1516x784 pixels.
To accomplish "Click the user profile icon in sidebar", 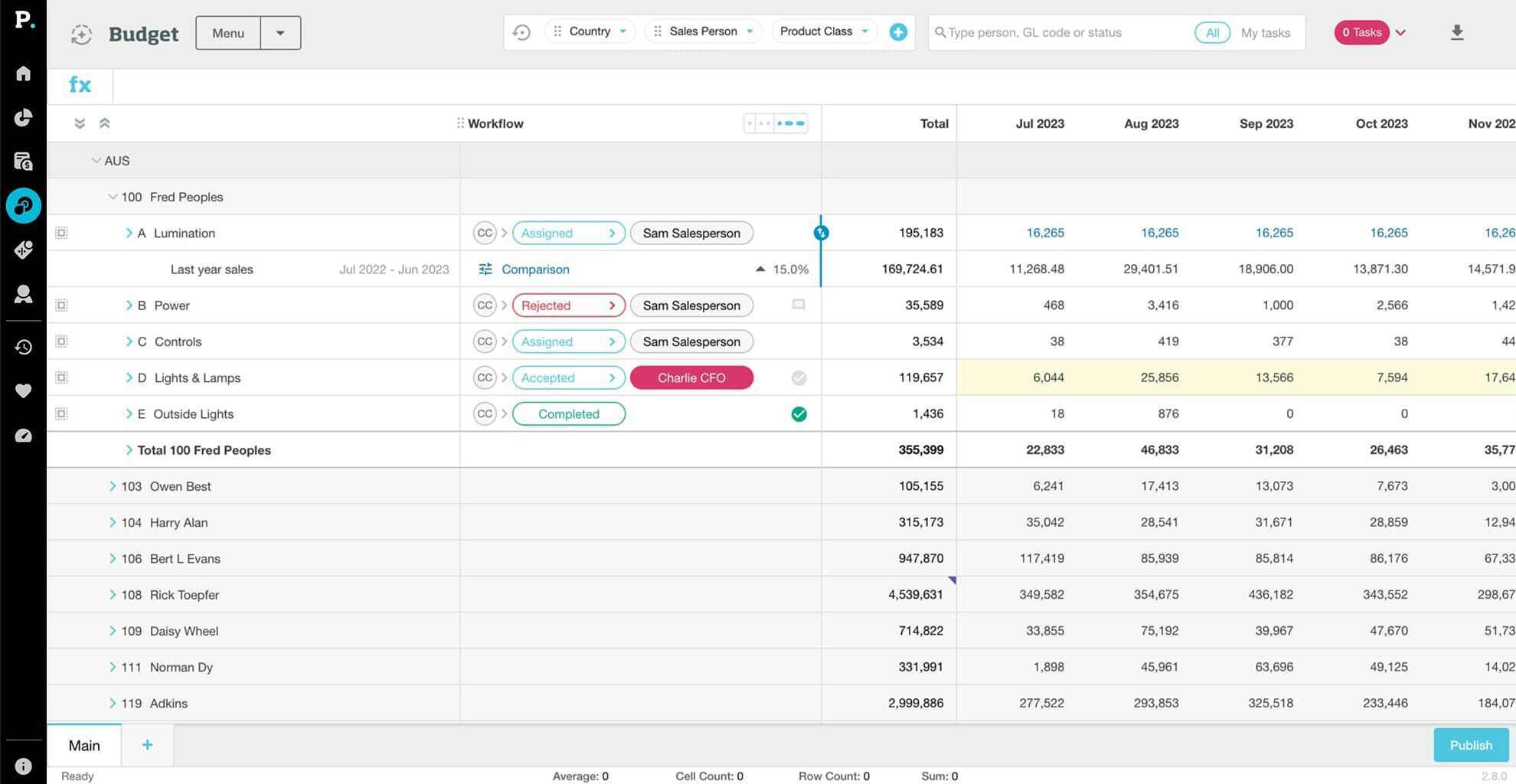I will pyautogui.click(x=23, y=294).
